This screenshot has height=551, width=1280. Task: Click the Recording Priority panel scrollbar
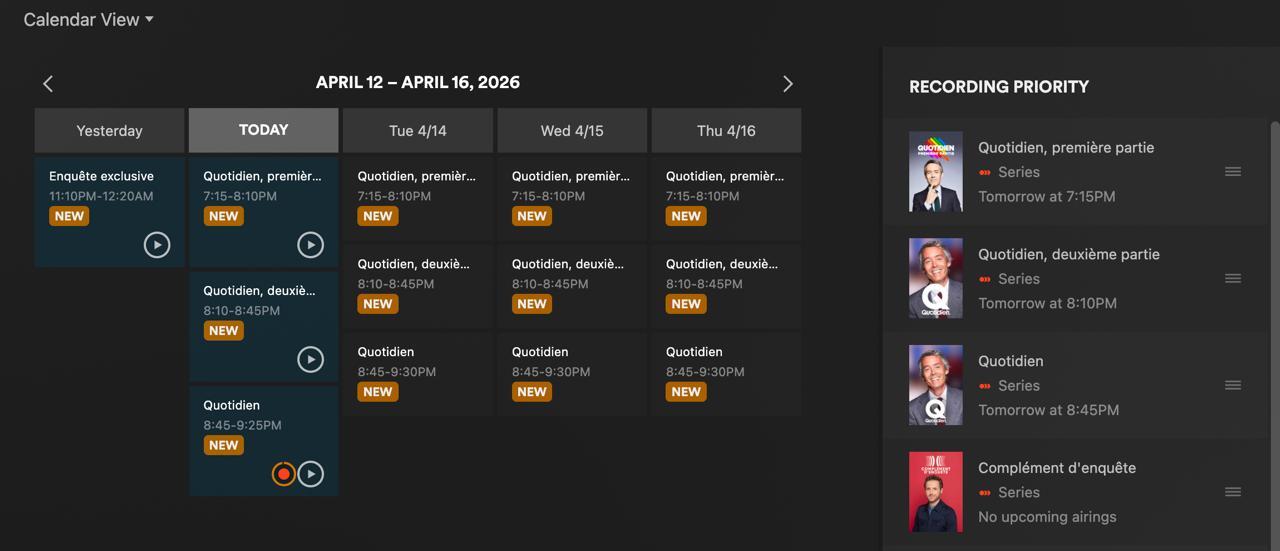(x=1274, y=300)
